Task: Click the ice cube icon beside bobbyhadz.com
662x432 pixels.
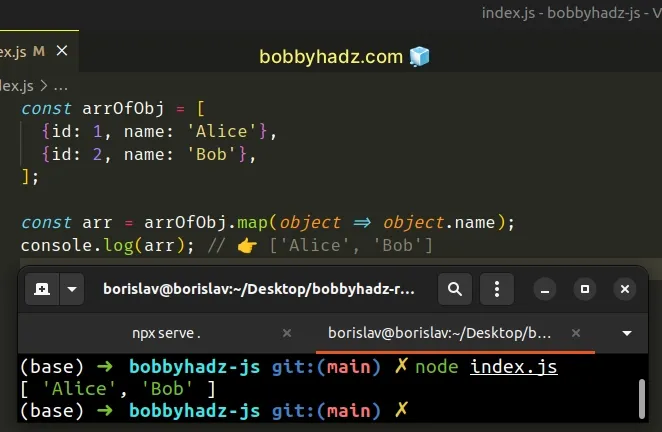Action: point(419,57)
